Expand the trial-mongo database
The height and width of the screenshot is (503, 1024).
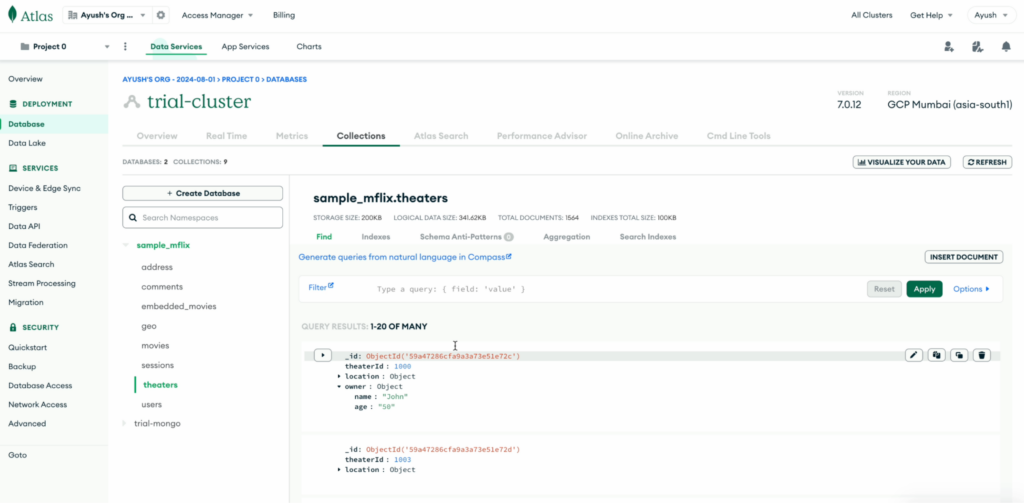(125, 423)
